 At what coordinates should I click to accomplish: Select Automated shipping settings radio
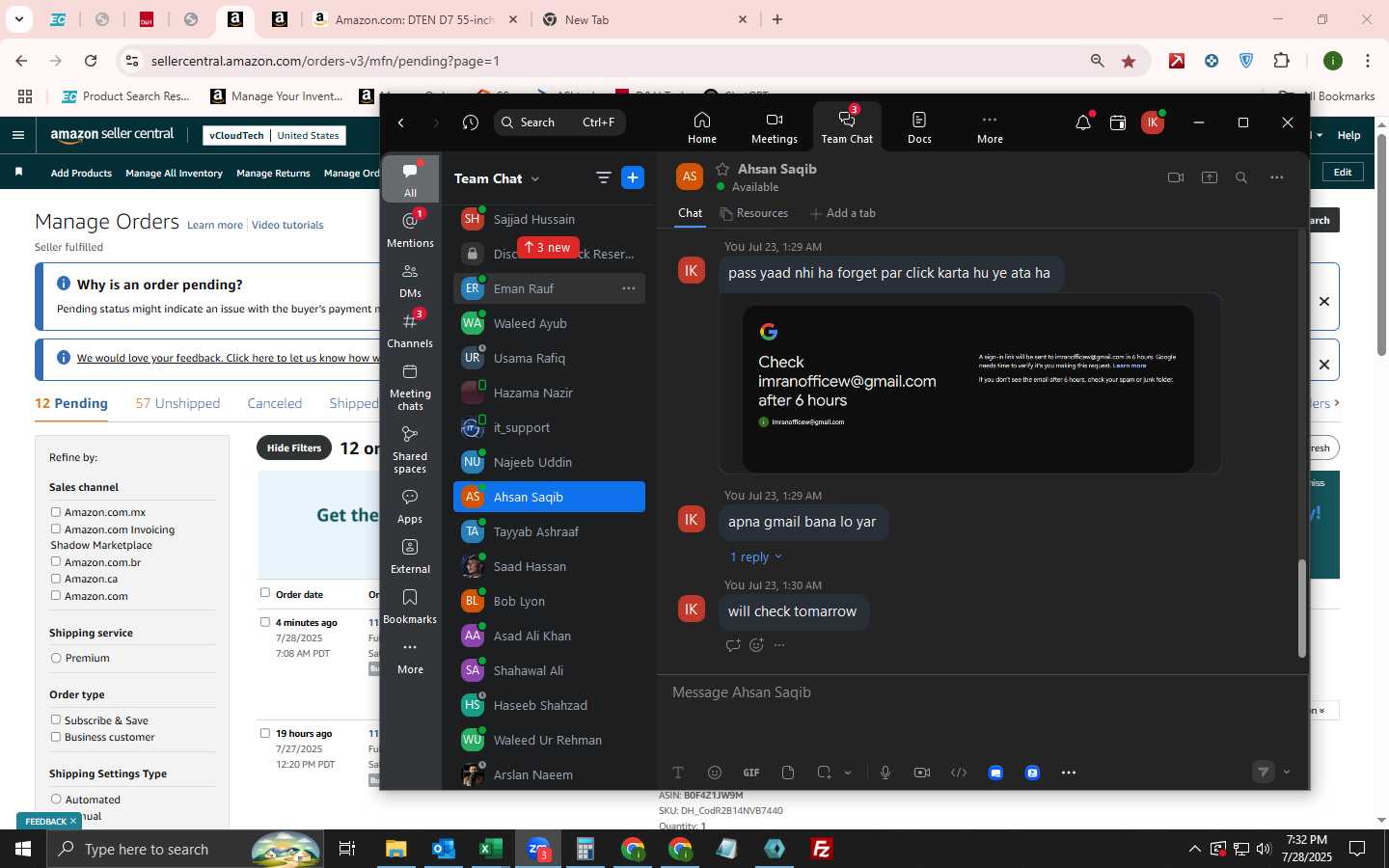point(56,800)
